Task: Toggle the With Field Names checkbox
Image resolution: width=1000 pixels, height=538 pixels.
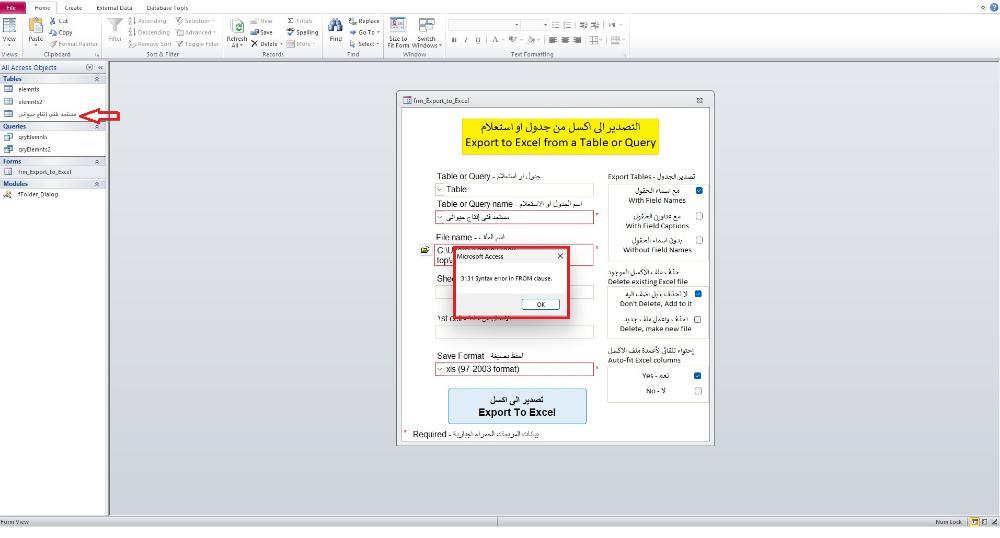Action: point(699,191)
